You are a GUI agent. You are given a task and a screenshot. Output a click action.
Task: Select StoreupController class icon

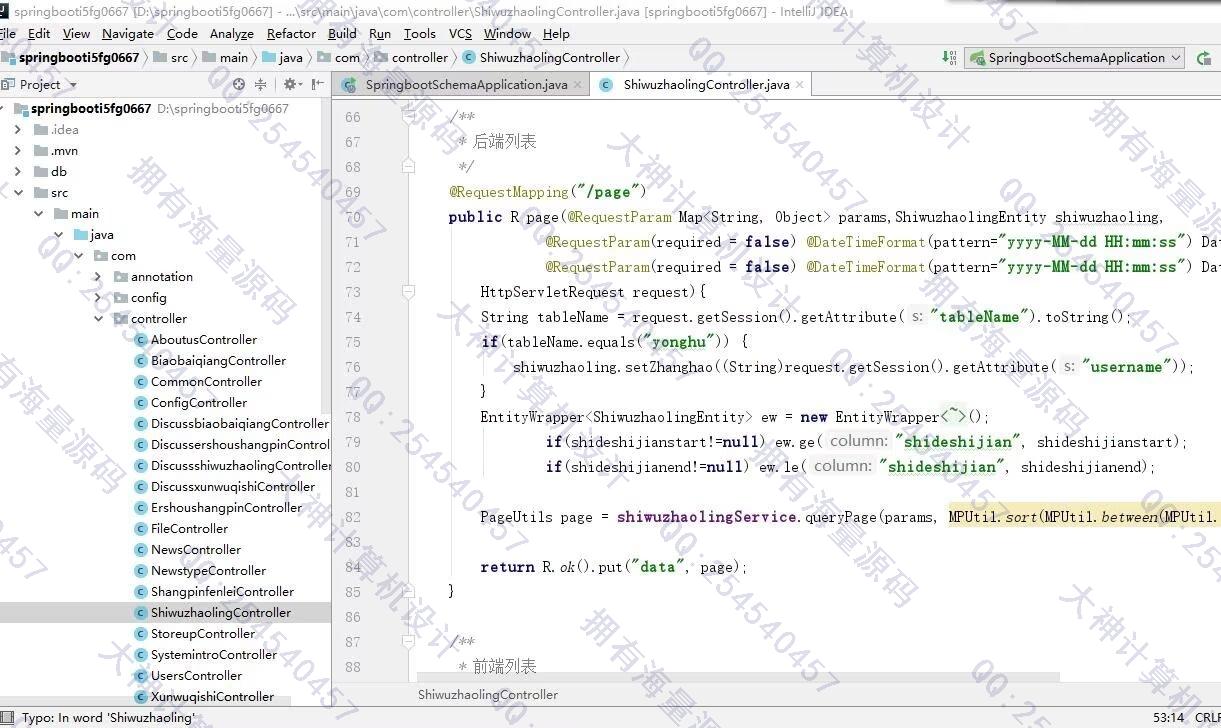[141, 634]
